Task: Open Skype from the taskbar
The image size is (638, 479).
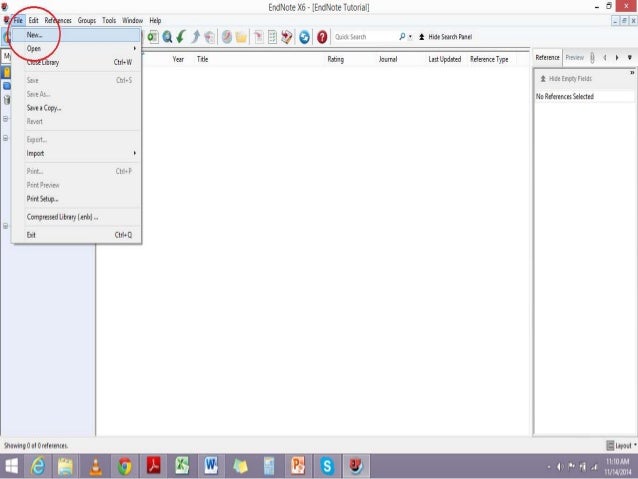Action: 327,466
